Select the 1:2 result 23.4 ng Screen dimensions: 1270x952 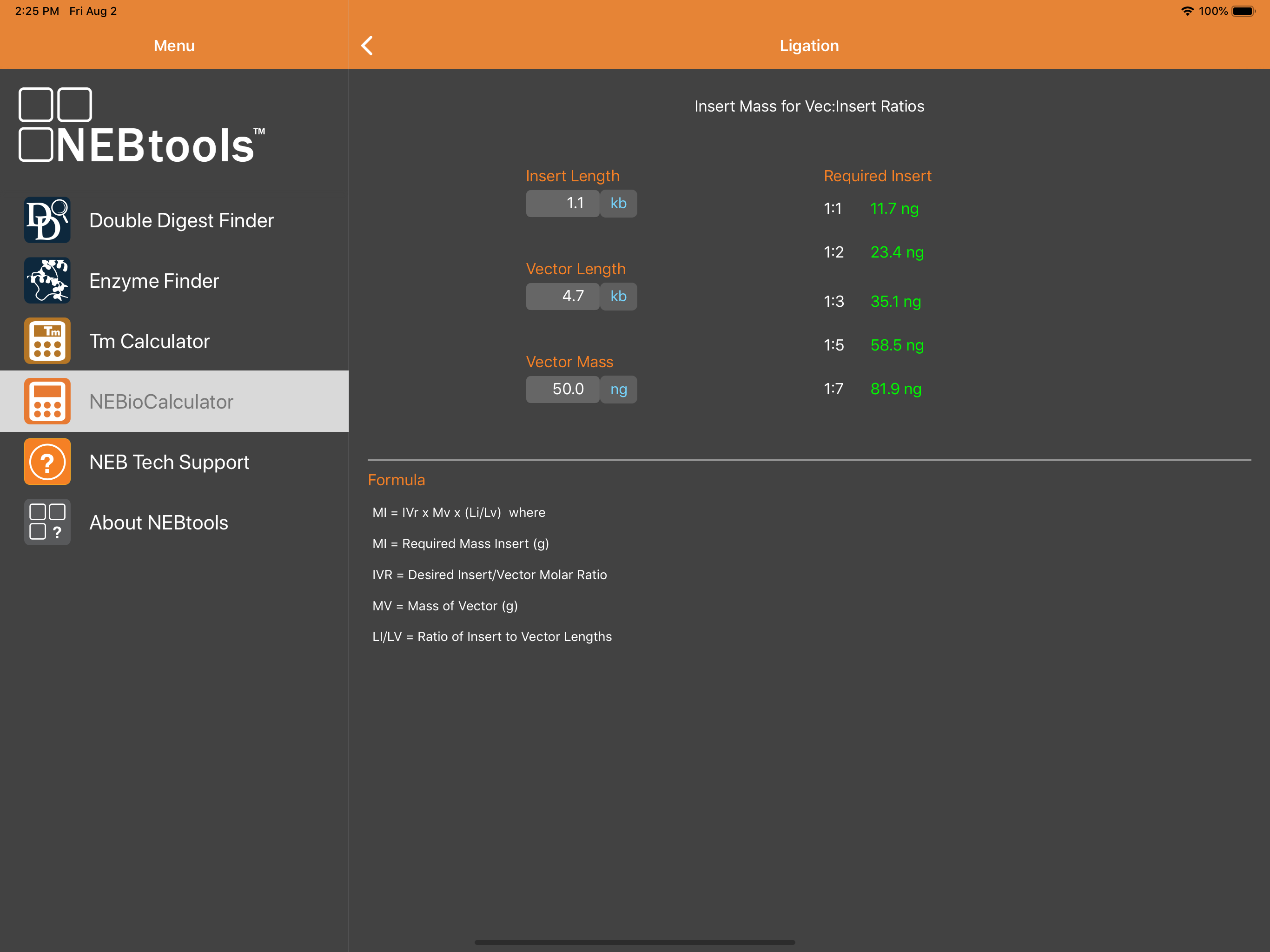[897, 252]
